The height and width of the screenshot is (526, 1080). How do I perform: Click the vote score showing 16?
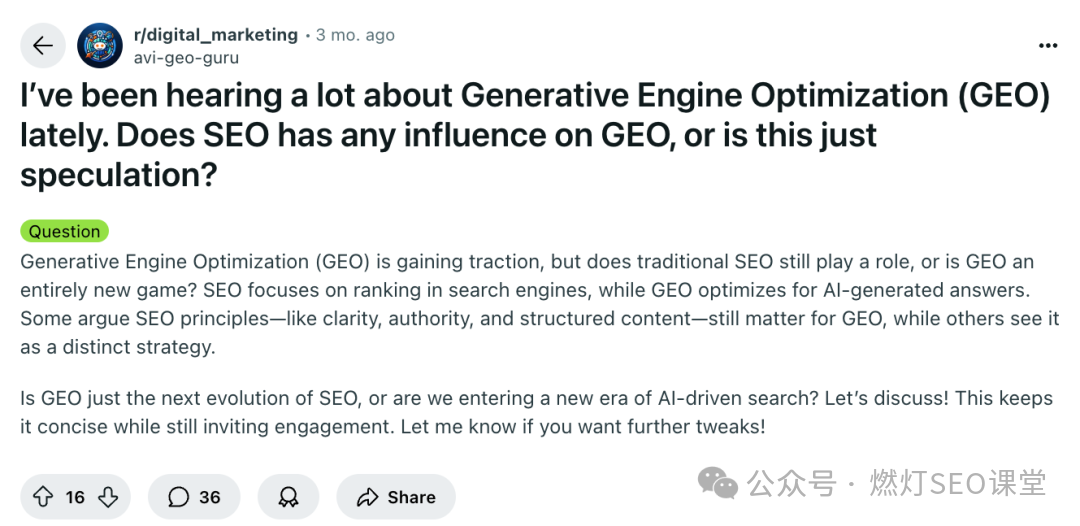[75, 497]
